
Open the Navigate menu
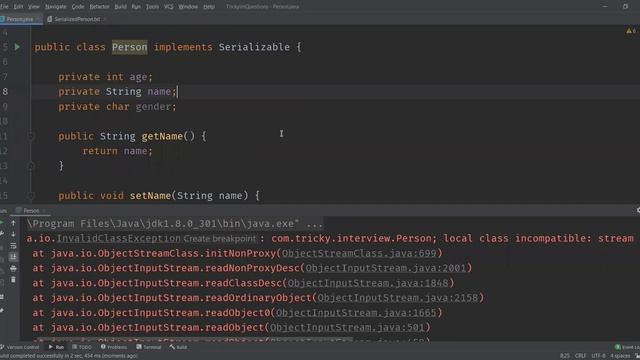[x=56, y=7]
